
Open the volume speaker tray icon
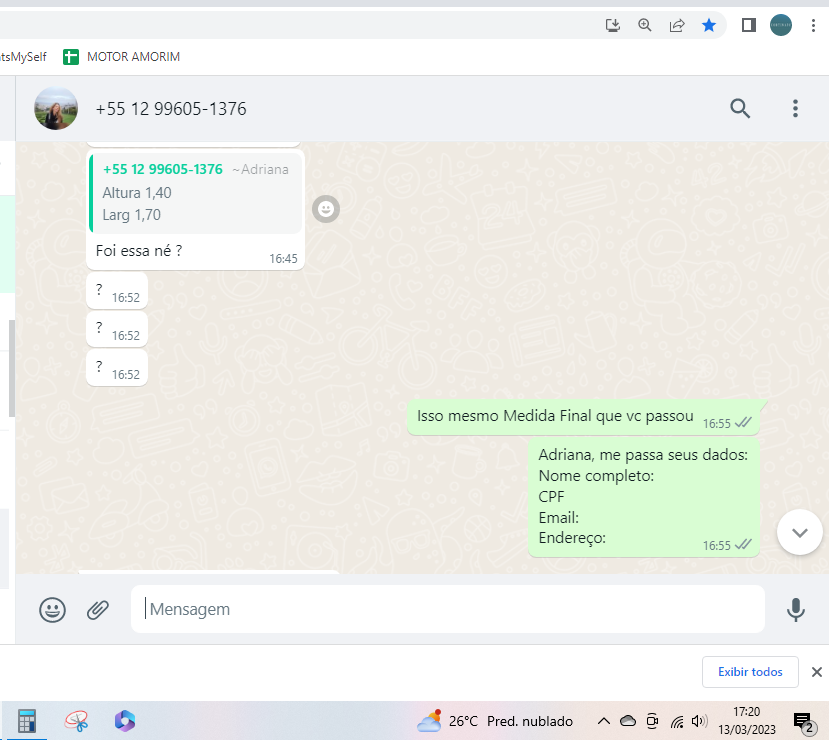click(x=699, y=721)
